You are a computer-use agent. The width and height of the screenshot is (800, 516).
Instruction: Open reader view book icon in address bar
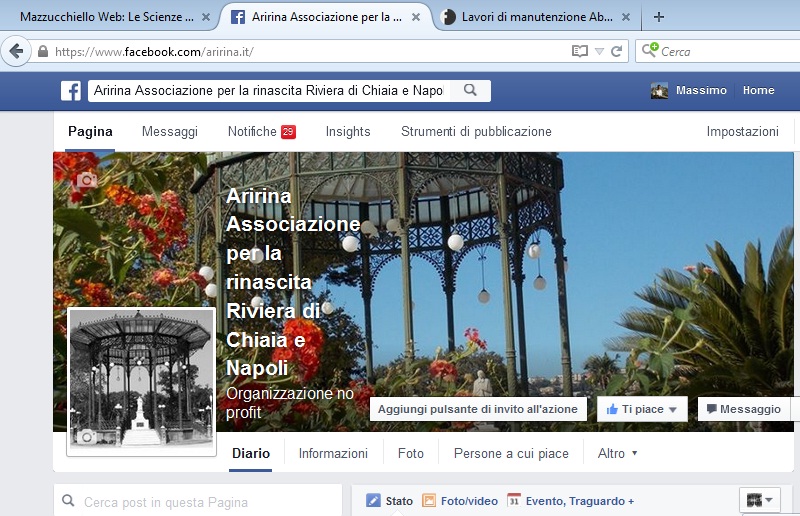[580, 52]
